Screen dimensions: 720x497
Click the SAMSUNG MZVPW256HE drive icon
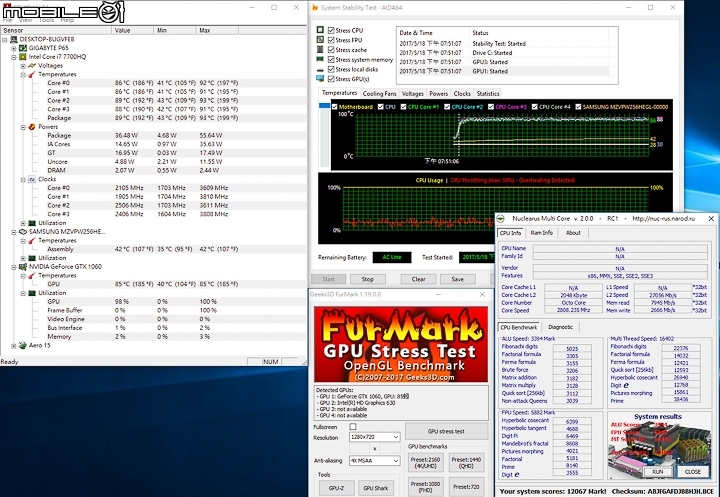[x=22, y=232]
